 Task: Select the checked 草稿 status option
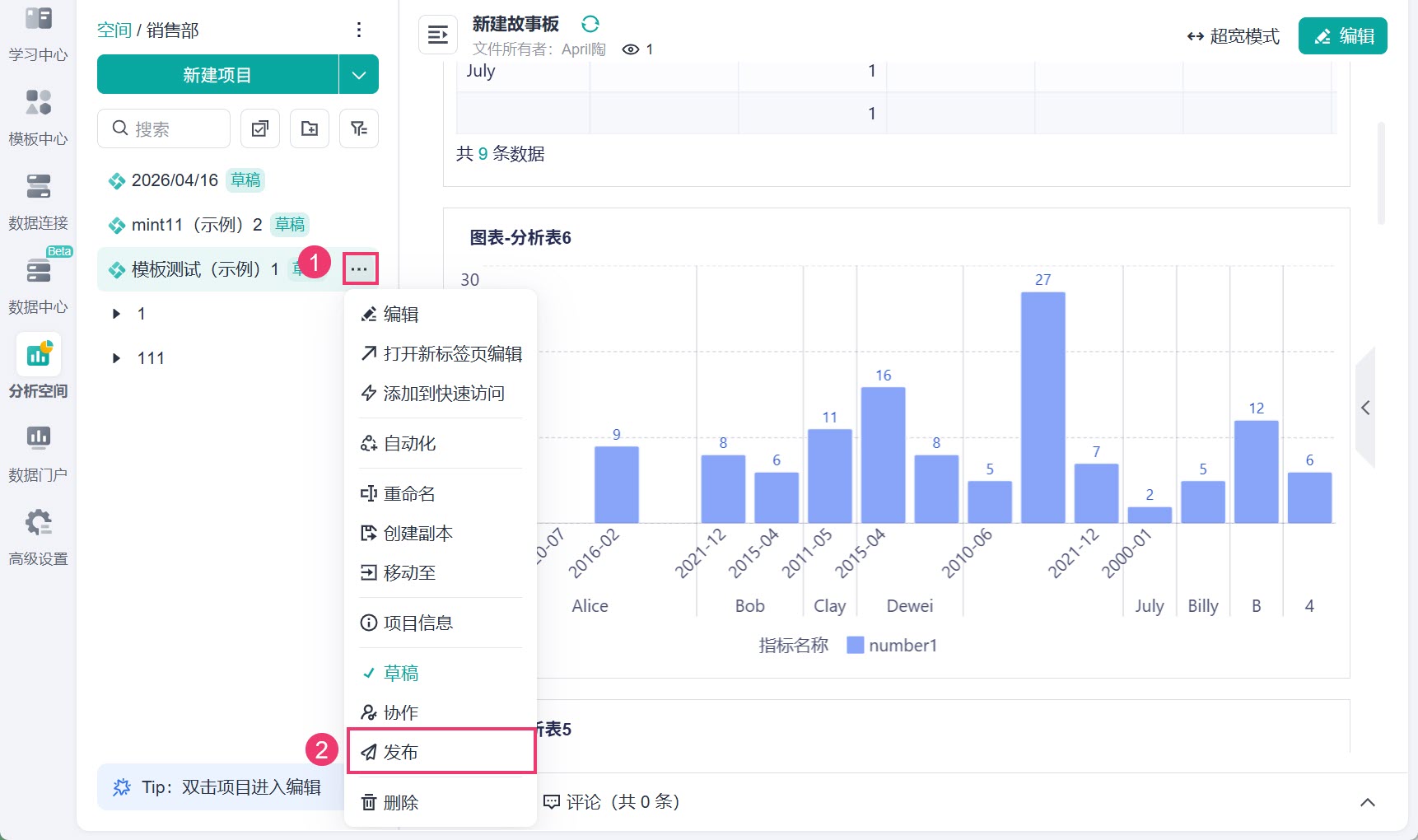coord(441,673)
